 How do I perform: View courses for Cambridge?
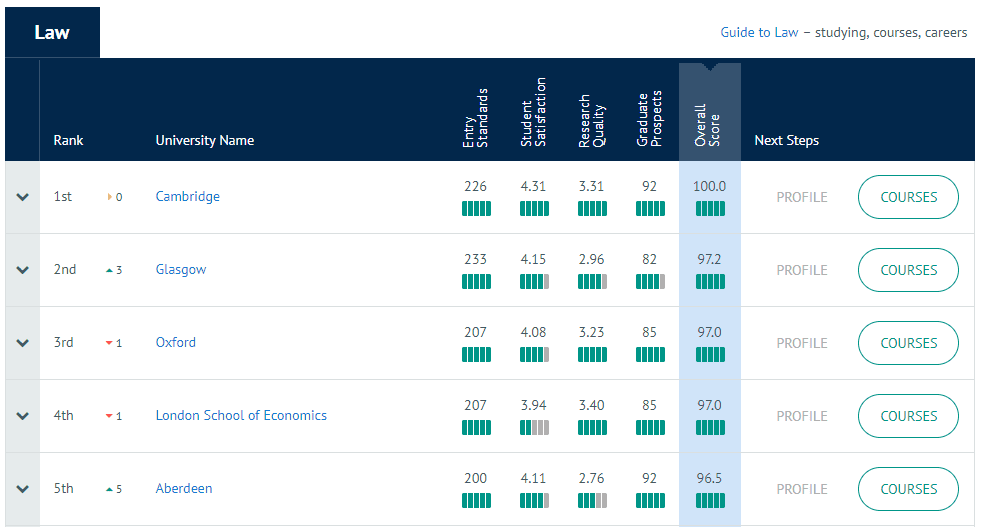point(908,197)
